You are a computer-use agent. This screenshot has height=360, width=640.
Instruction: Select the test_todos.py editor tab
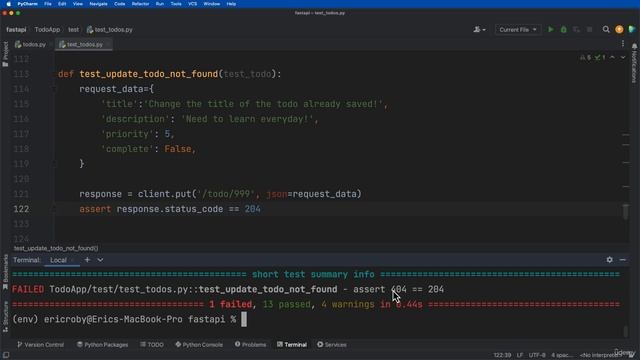tap(84, 44)
